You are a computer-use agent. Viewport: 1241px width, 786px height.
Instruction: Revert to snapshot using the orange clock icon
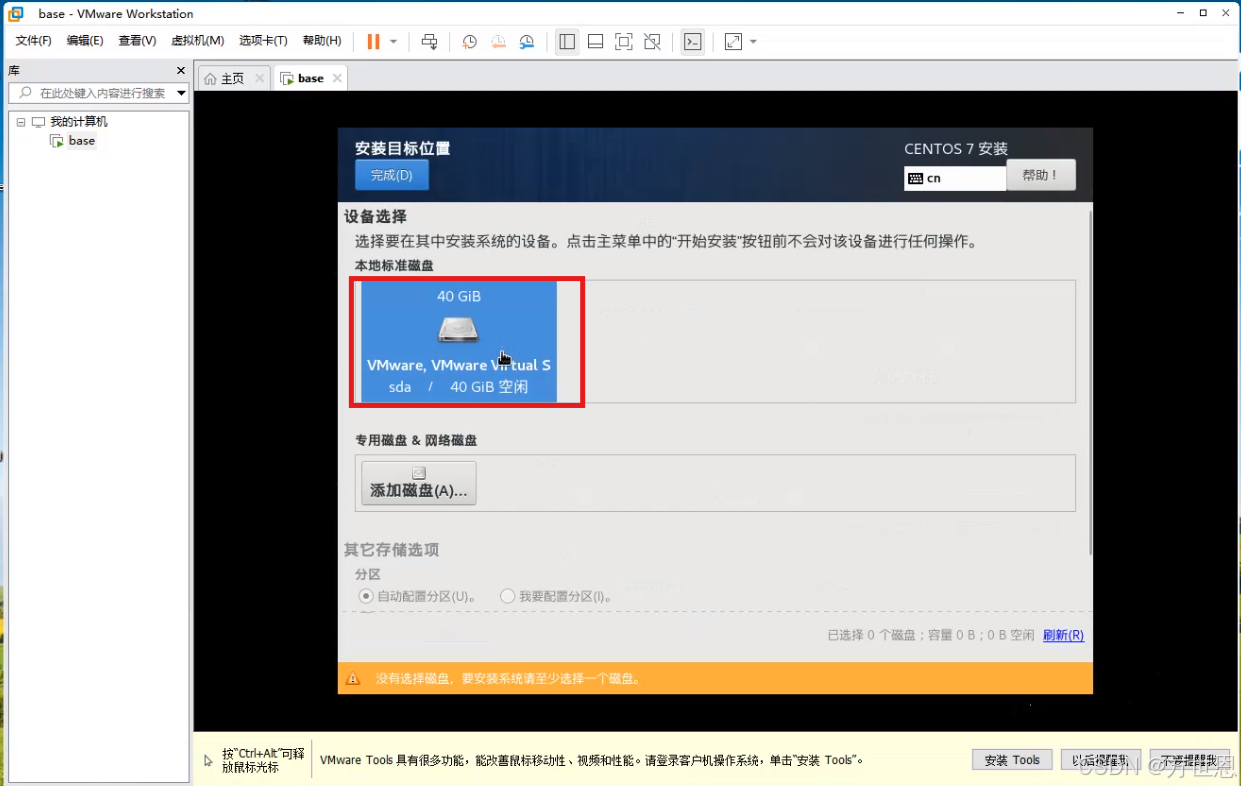(498, 41)
